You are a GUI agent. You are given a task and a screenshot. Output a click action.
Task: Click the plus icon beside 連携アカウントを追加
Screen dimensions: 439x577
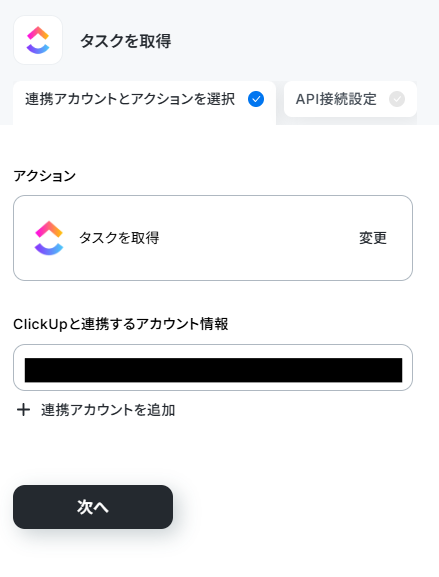pyautogui.click(x=24, y=410)
